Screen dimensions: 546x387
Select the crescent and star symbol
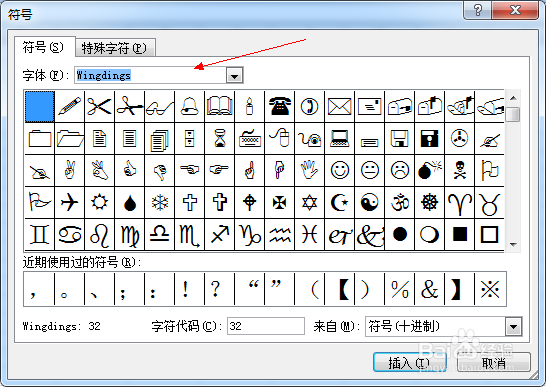[x=339, y=202]
